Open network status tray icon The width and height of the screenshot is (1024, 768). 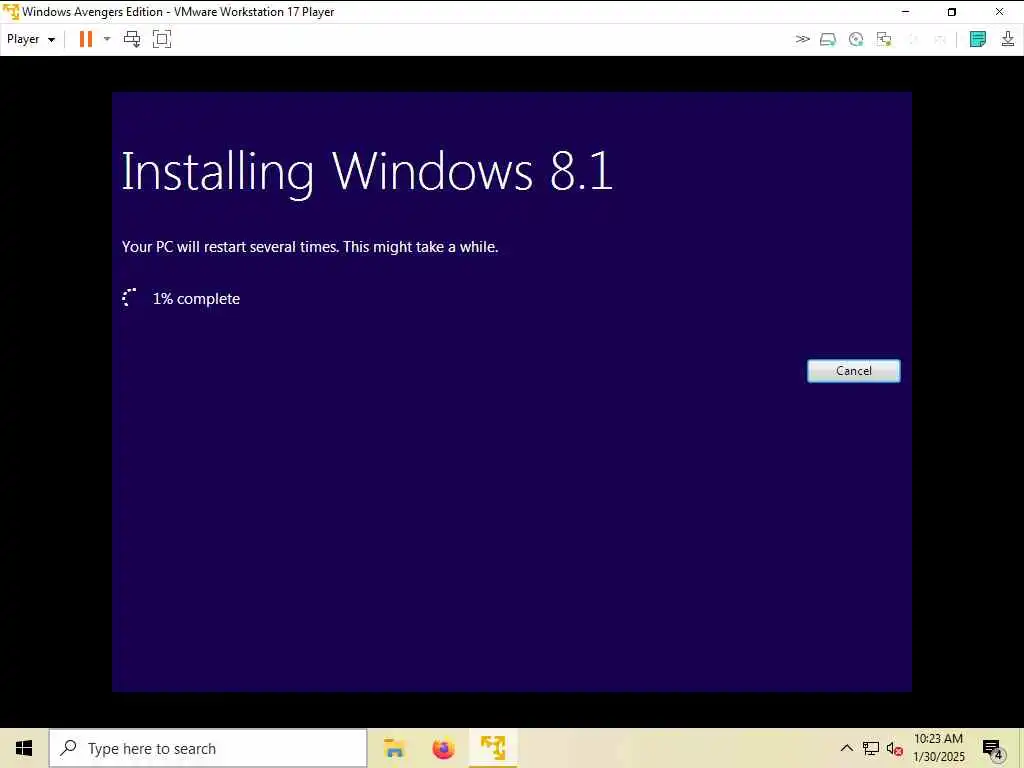coord(871,748)
